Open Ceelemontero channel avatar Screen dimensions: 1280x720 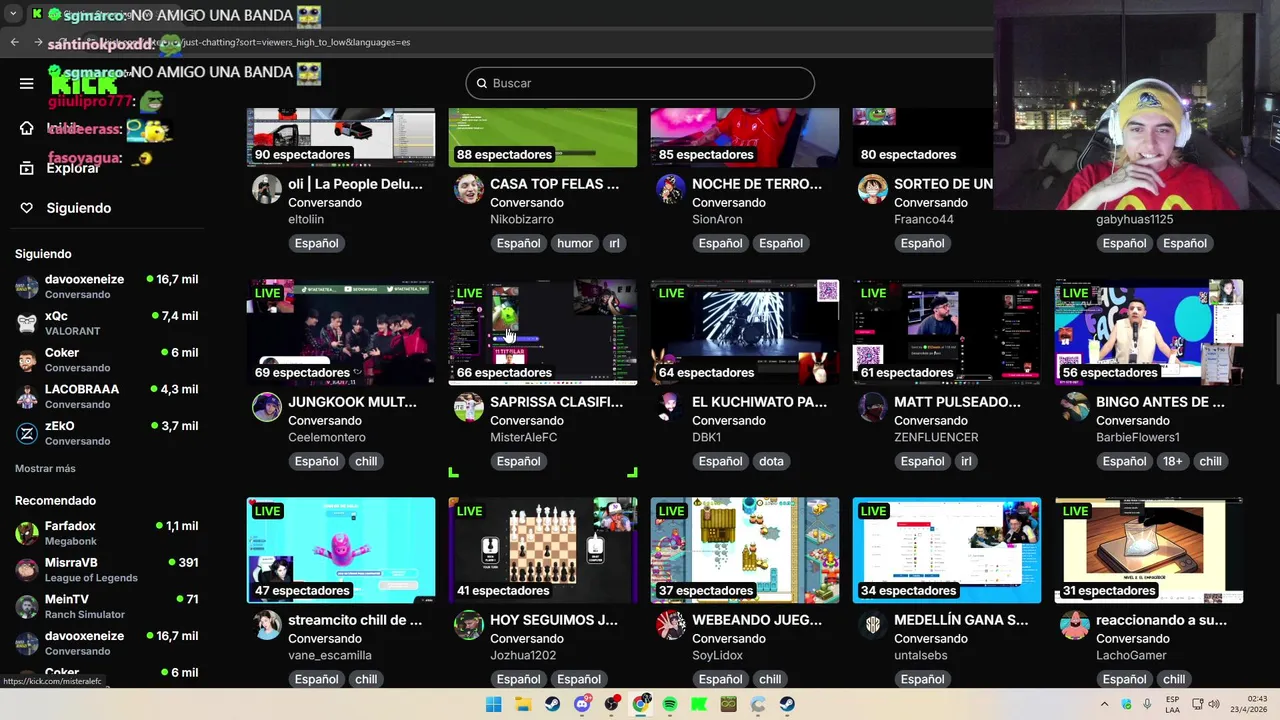coord(267,407)
